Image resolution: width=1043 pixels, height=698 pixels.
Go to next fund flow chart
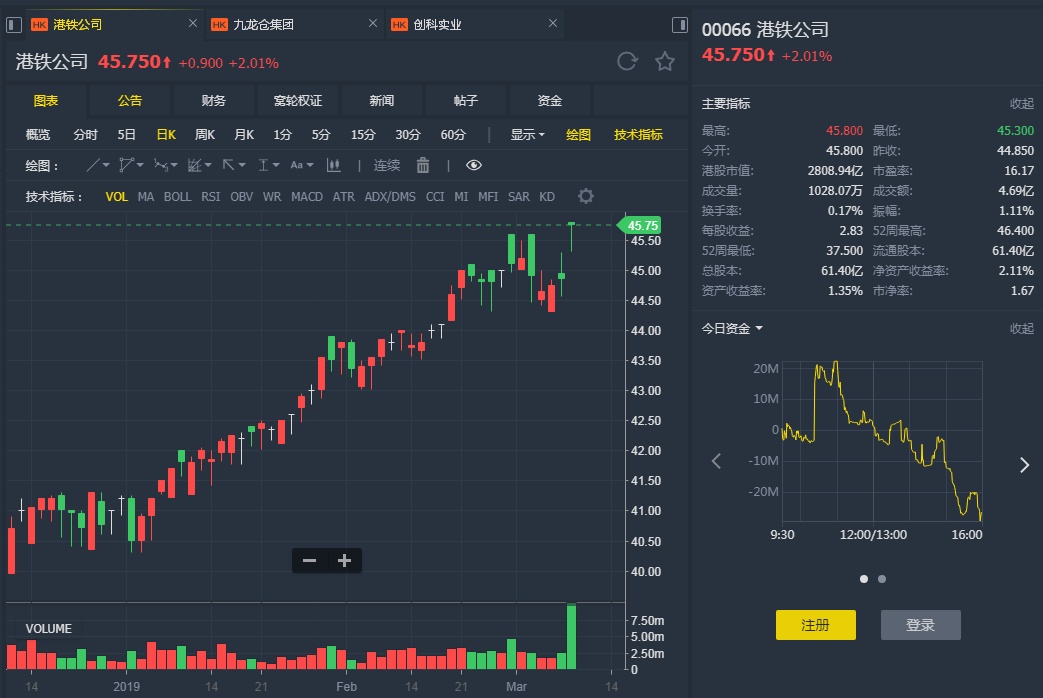coord(1024,464)
